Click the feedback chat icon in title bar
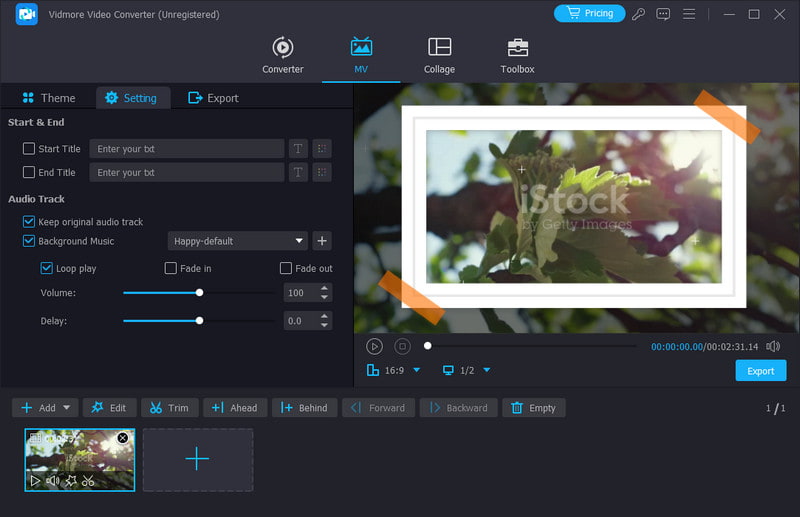This screenshot has height=517, width=800. point(663,14)
